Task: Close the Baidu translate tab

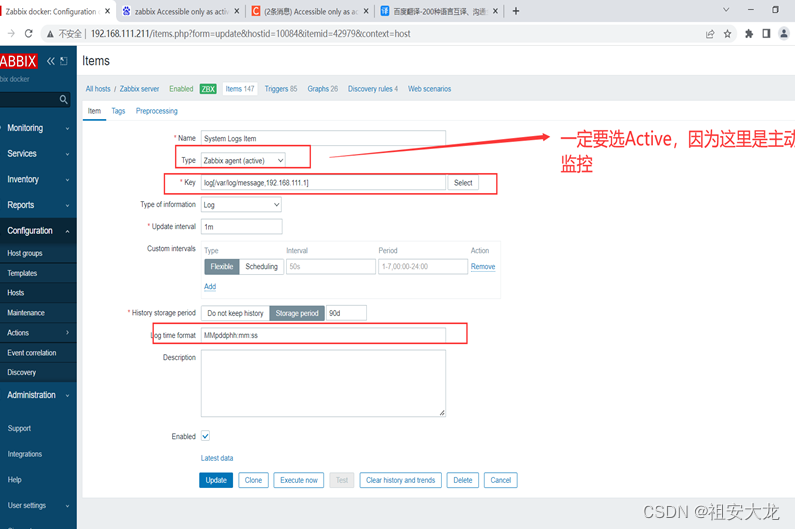Action: click(495, 11)
